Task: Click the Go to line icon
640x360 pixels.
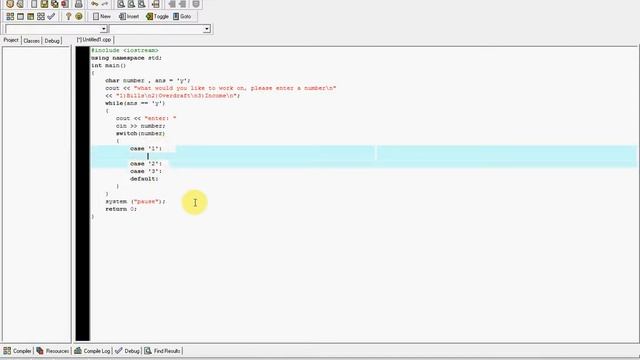Action: (156, 4)
